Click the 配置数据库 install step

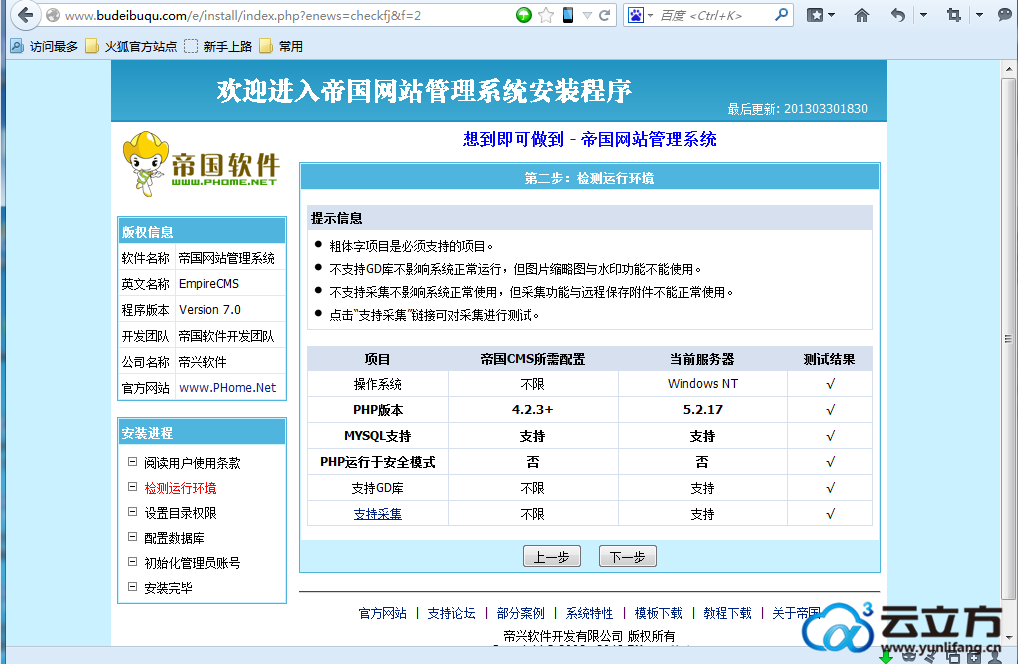[175, 538]
